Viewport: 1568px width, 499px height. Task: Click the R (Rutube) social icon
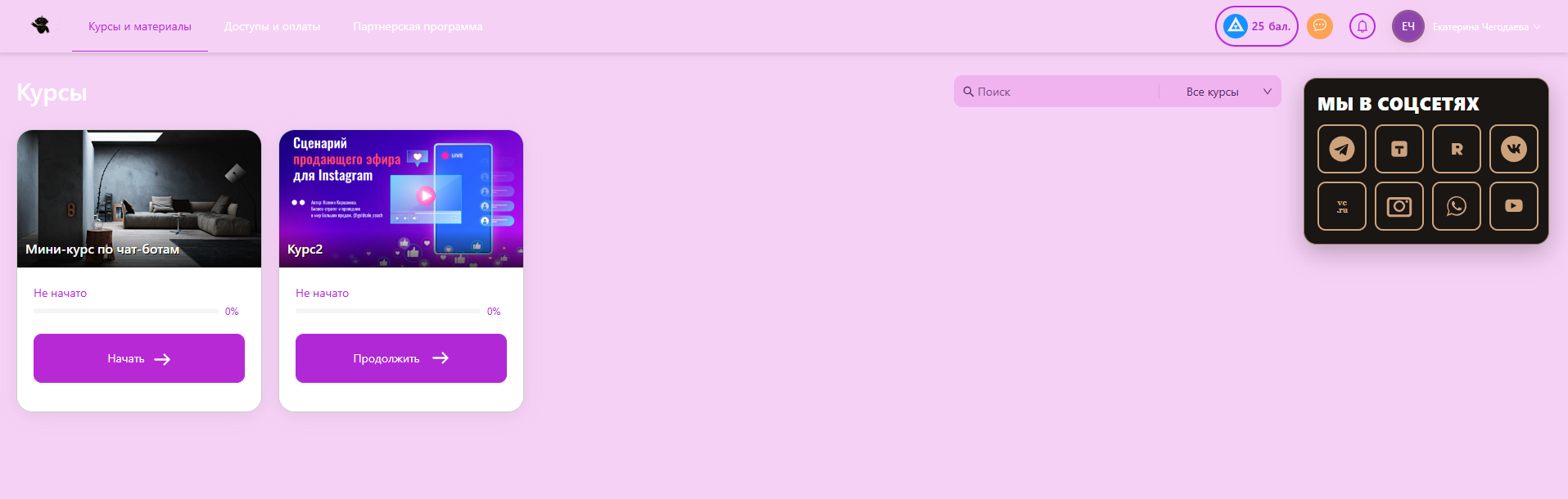click(1456, 149)
